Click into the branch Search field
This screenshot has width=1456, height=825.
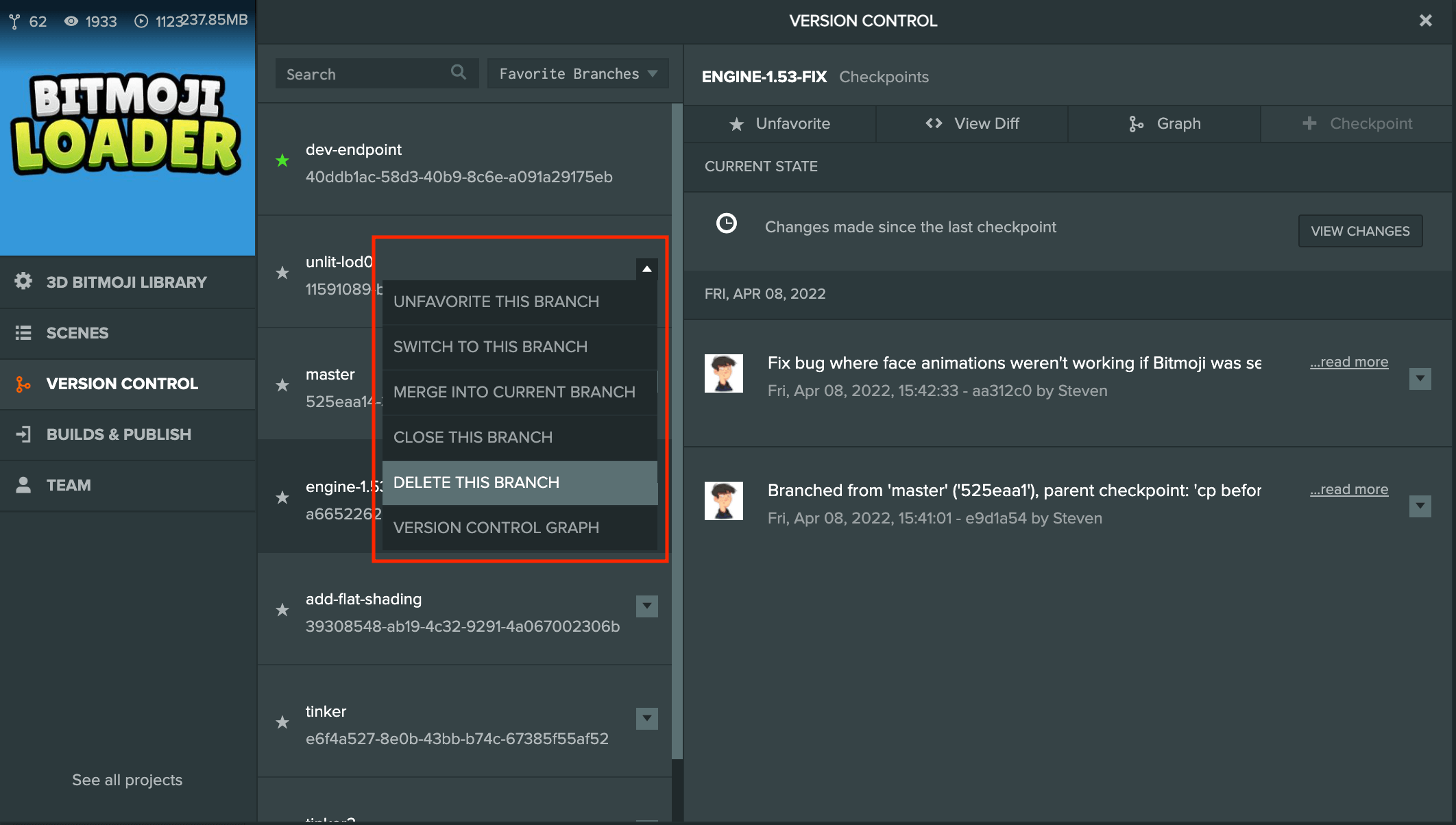coord(363,74)
